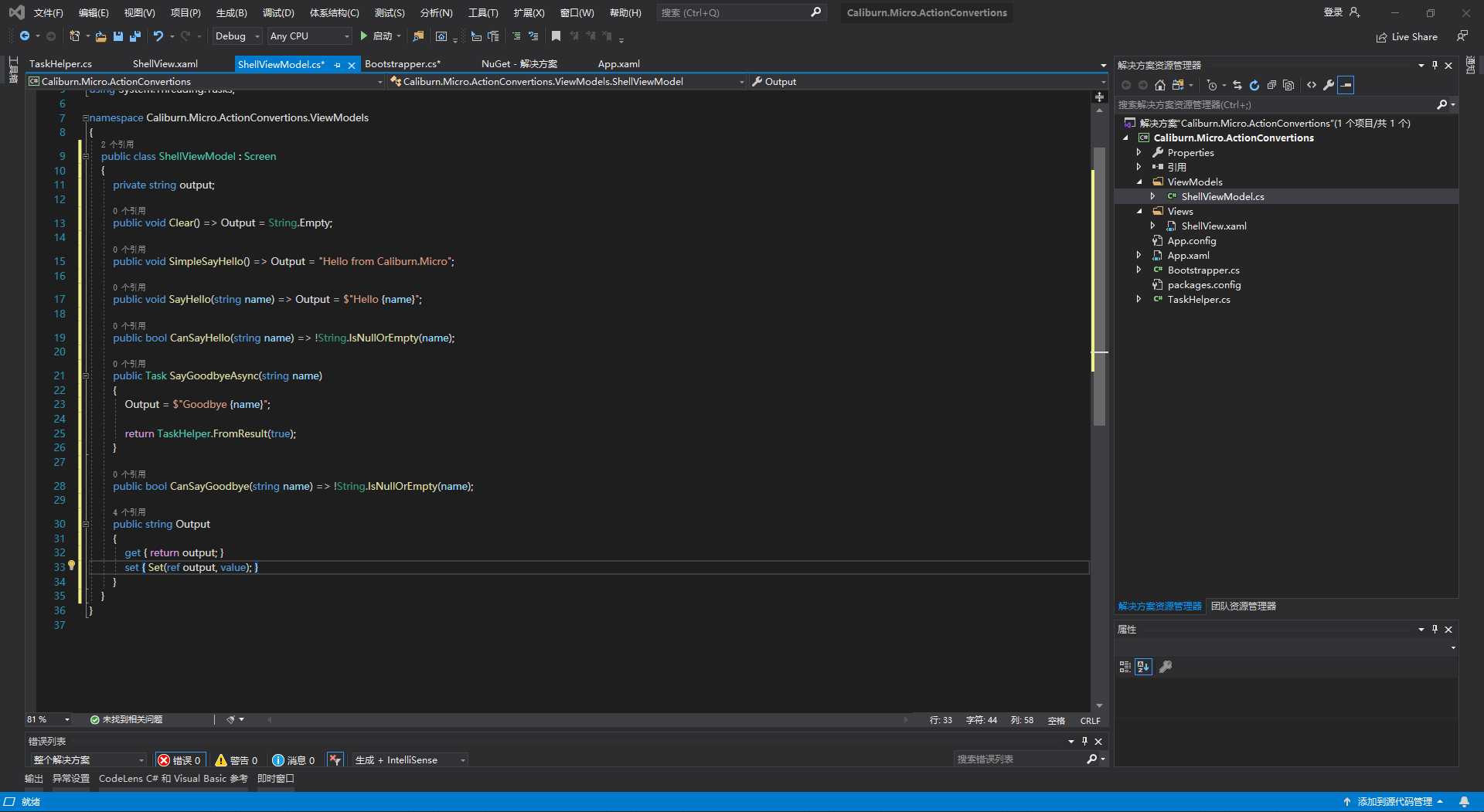Image resolution: width=1484 pixels, height=812 pixels.
Task: Save the current file with the floppy icon
Action: pyautogui.click(x=117, y=36)
